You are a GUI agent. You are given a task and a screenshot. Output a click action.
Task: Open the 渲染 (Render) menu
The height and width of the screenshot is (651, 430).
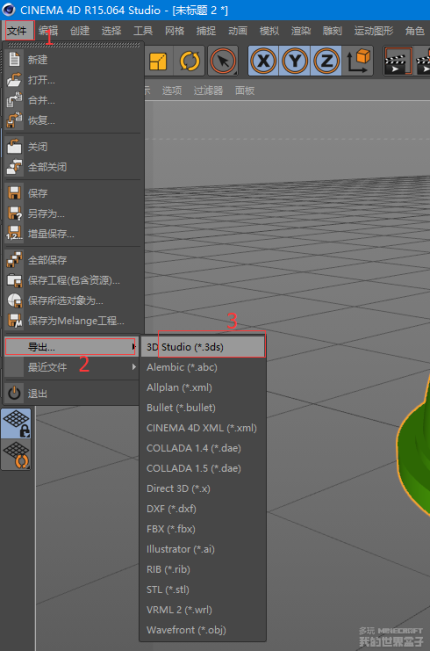[x=301, y=31]
